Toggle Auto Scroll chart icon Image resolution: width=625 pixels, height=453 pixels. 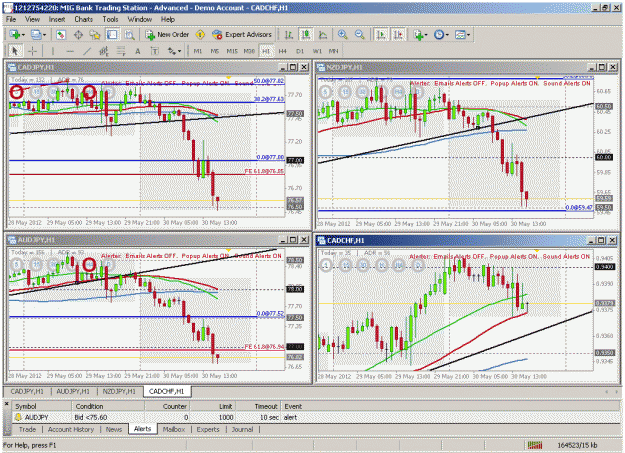coord(381,35)
